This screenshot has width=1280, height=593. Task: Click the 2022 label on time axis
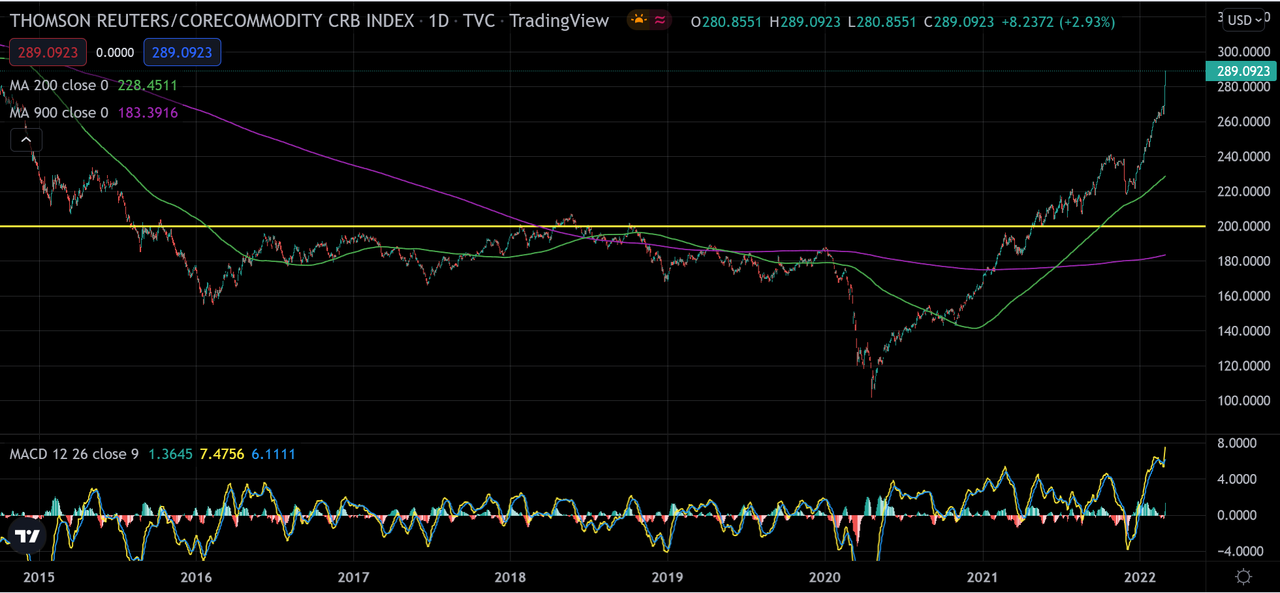click(1141, 577)
